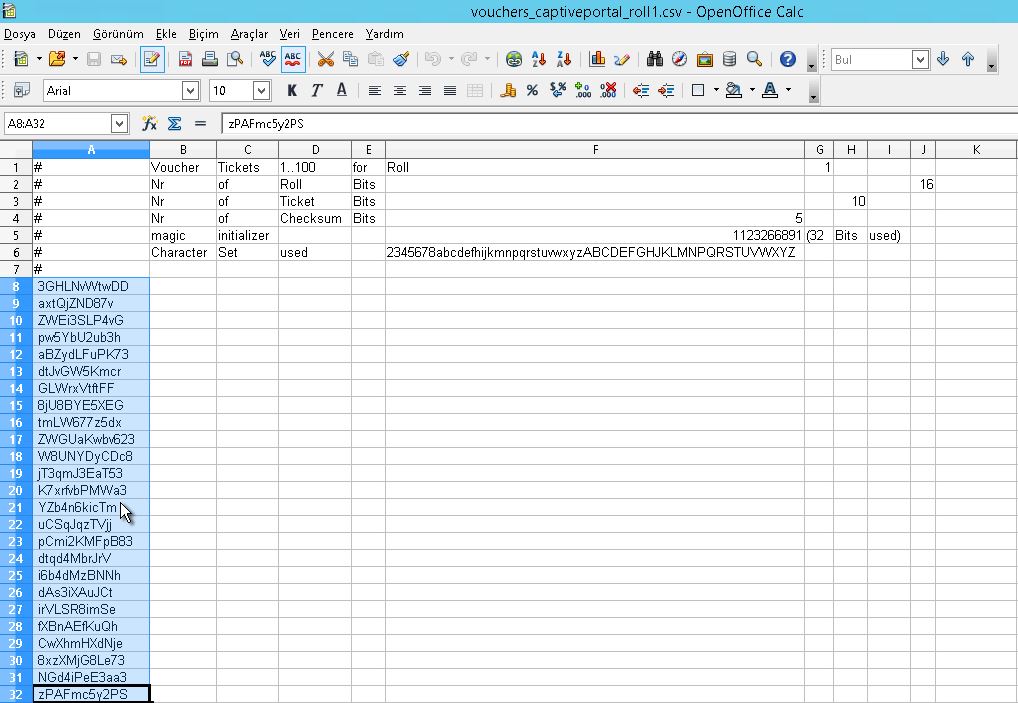The width and height of the screenshot is (1018, 703).
Task: Select row 5 header
Action: (16, 235)
